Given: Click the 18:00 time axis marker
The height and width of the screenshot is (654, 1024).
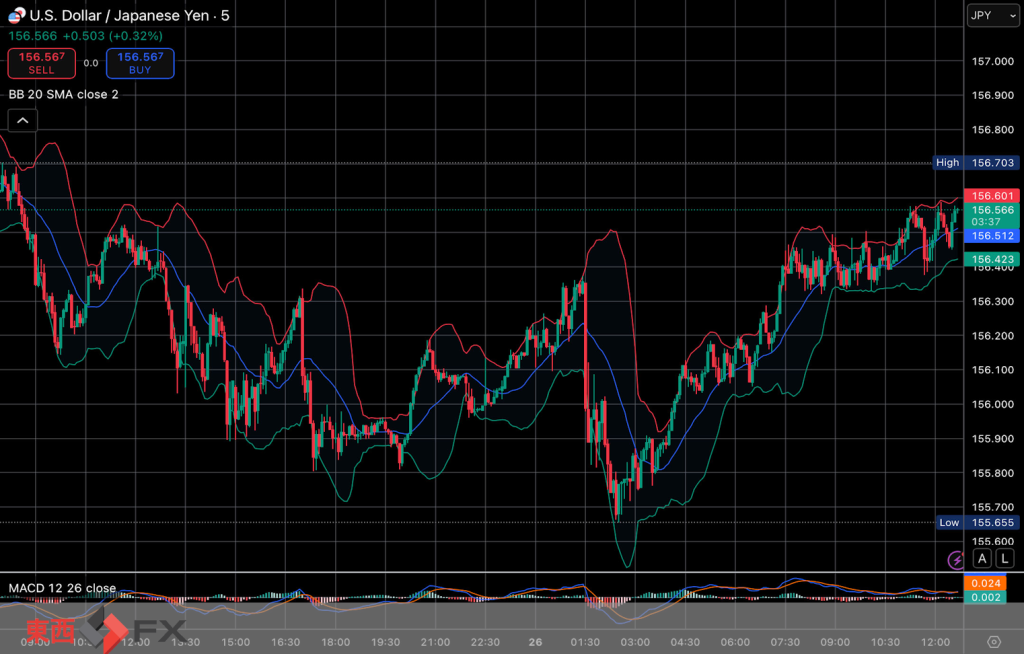Looking at the screenshot, I should point(335,642).
